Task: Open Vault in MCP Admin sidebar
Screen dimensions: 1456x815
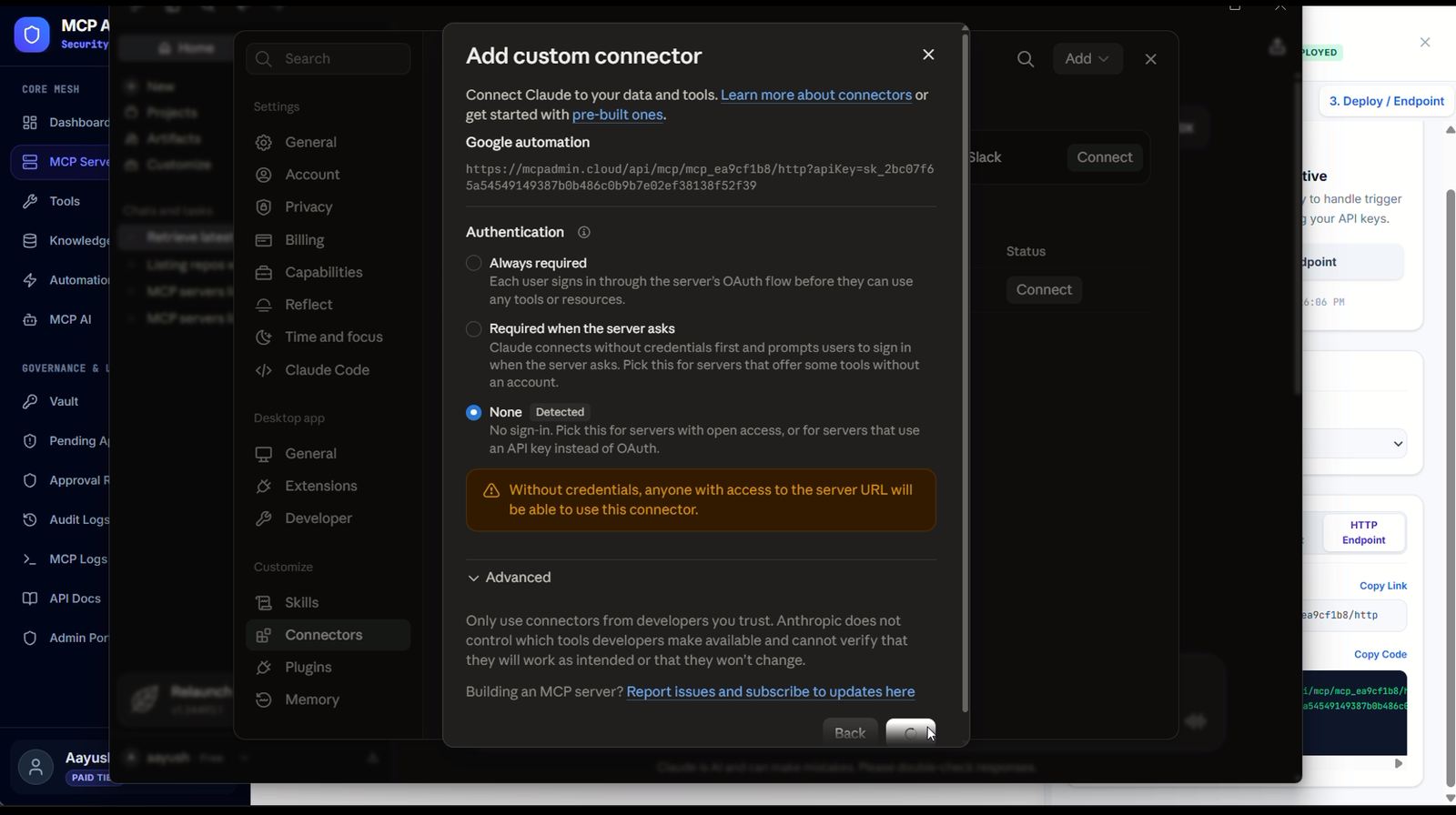Action: pos(64,401)
